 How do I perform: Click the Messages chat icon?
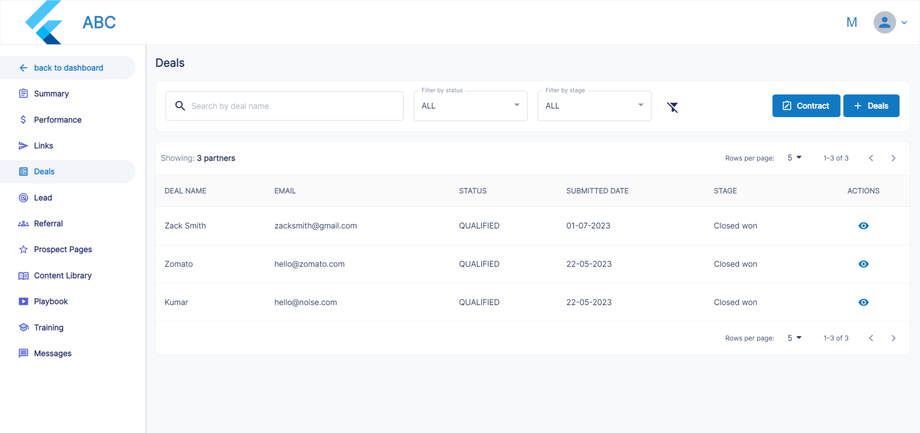click(23, 354)
